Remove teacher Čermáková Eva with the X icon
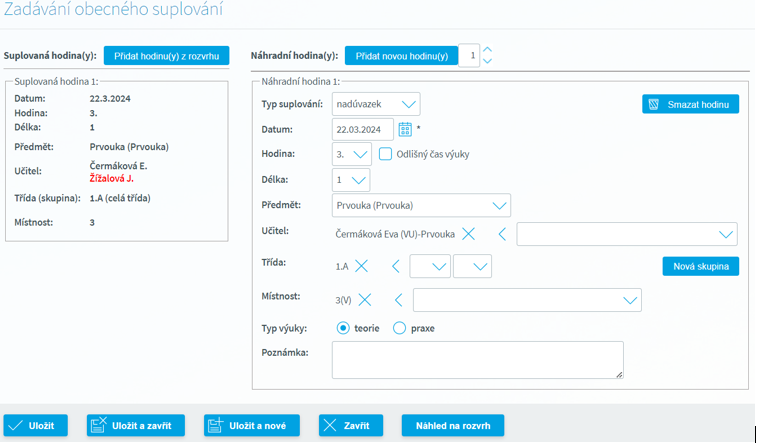 click(468, 234)
